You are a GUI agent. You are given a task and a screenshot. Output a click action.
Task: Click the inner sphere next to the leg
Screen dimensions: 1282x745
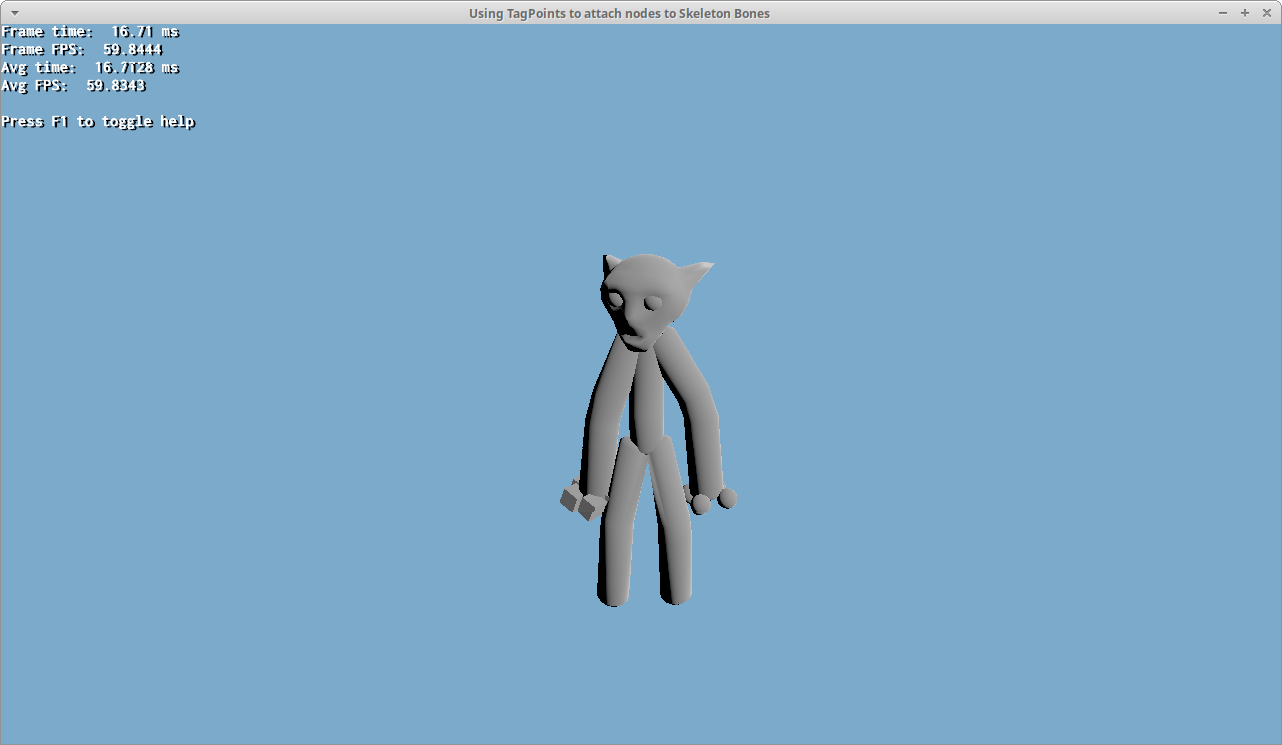pos(701,504)
